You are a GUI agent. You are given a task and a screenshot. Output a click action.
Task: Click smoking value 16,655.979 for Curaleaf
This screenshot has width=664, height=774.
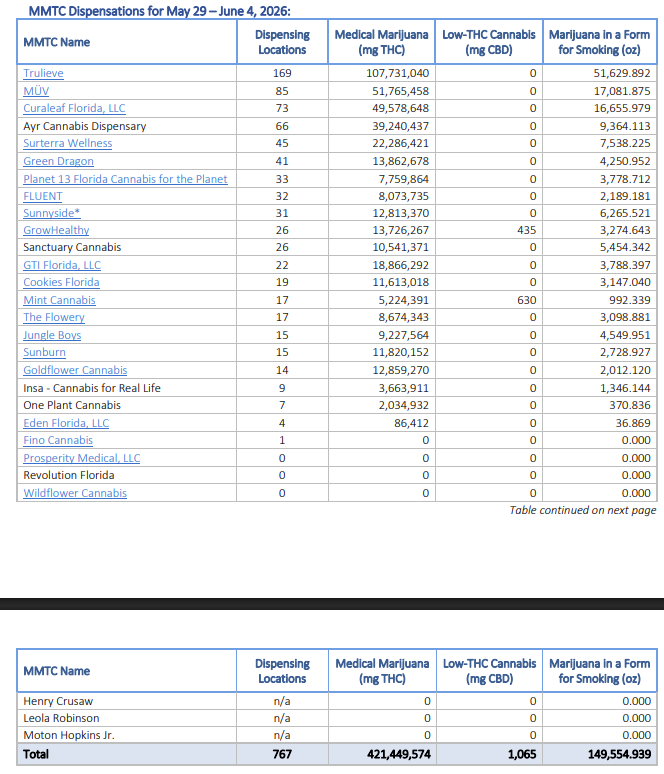(622, 108)
